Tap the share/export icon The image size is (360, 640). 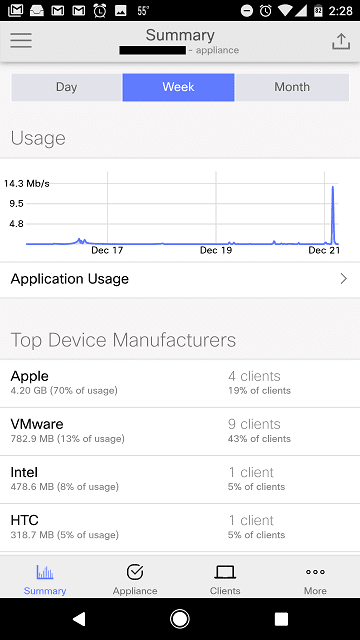click(x=341, y=42)
